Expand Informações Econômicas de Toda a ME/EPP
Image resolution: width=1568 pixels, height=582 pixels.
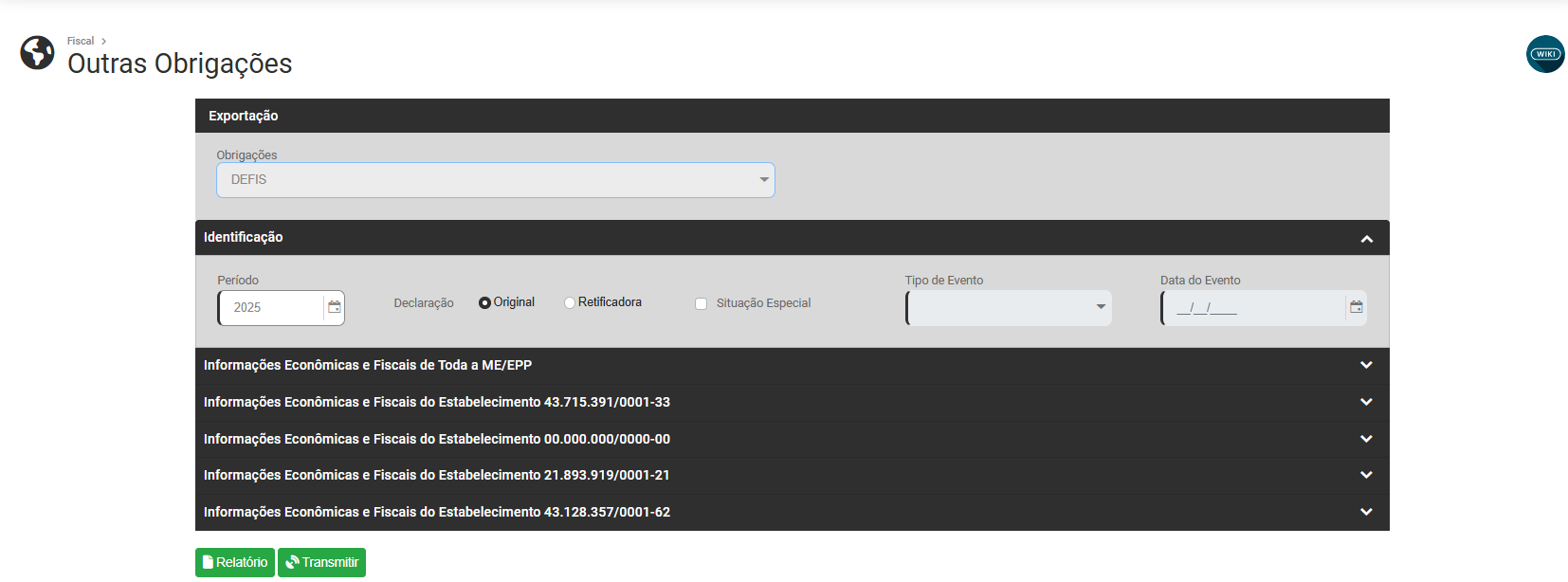point(1365,366)
